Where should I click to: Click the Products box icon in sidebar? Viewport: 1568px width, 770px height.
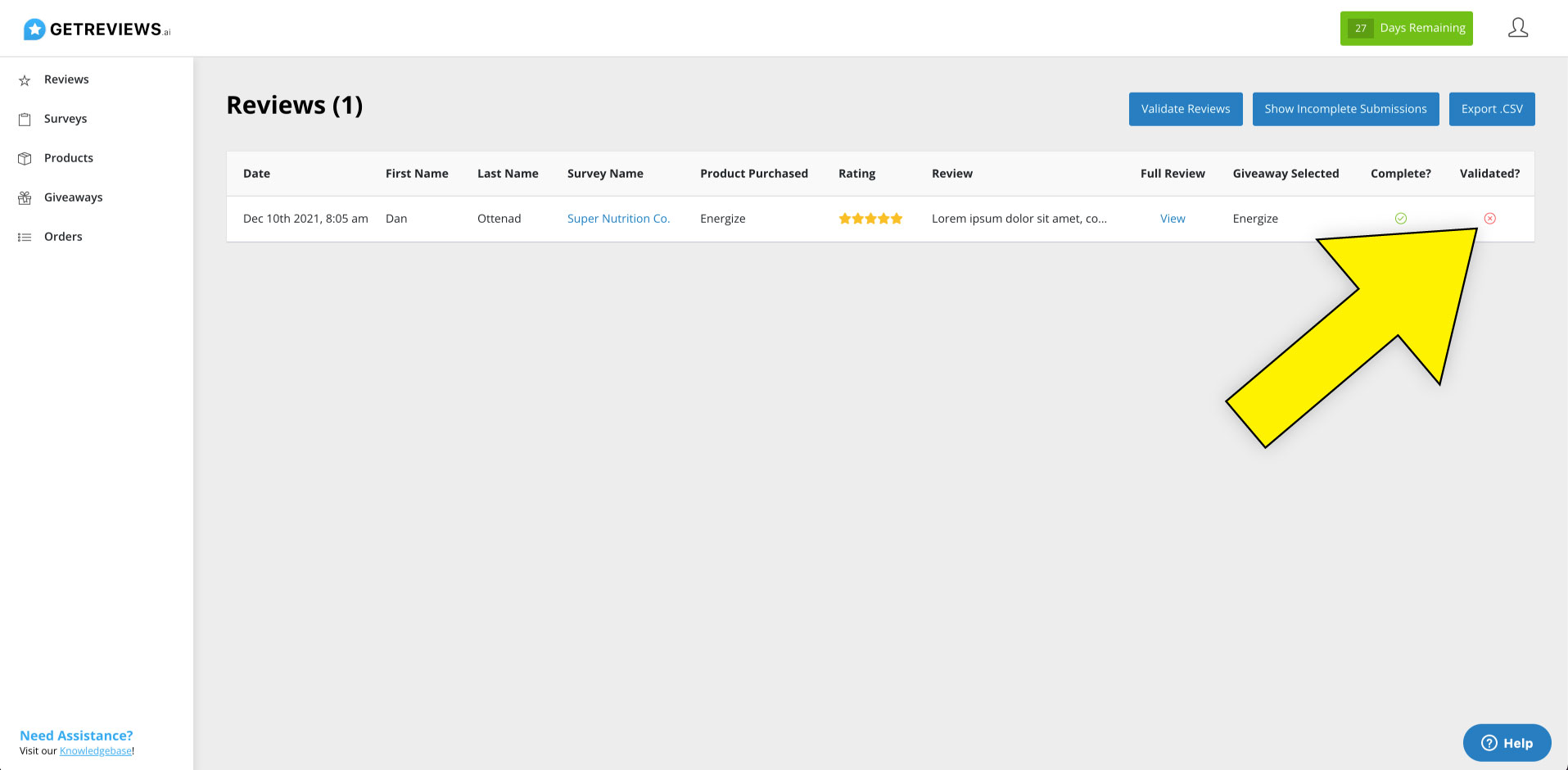25,157
